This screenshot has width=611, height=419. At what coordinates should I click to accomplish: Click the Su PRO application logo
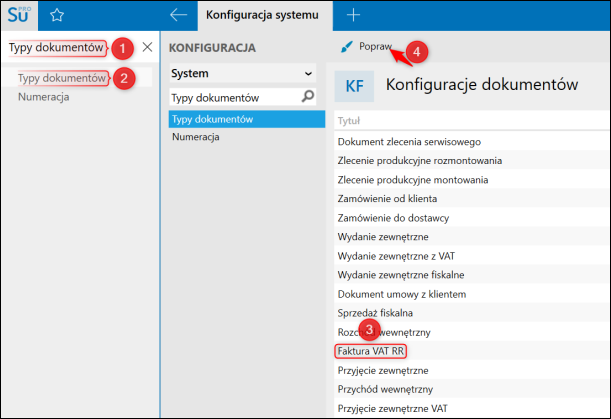tap(20, 15)
